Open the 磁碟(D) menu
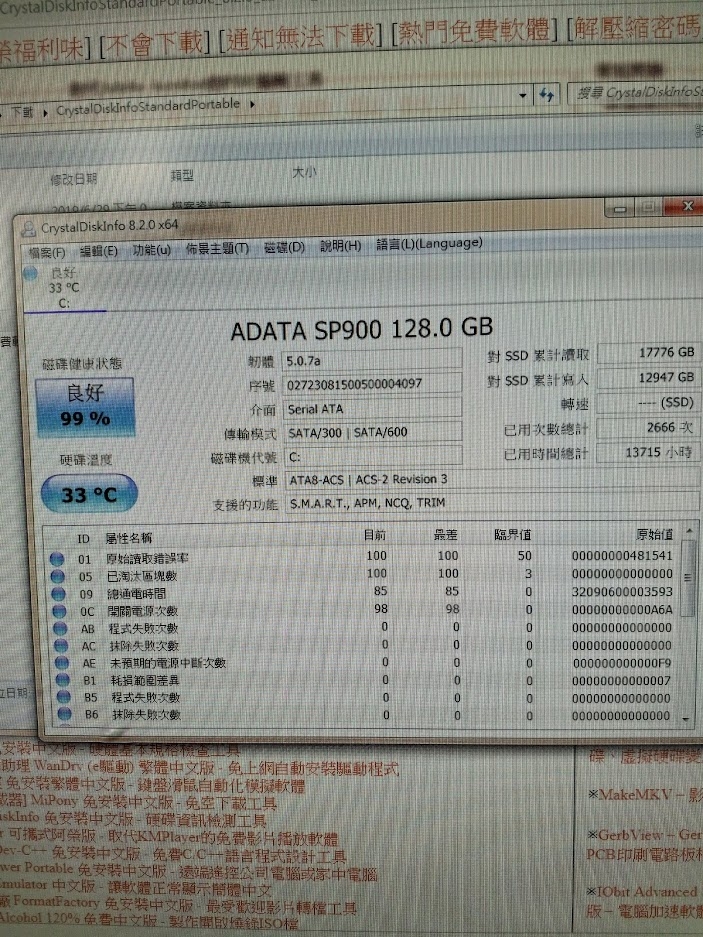The width and height of the screenshot is (703, 937). [x=284, y=247]
